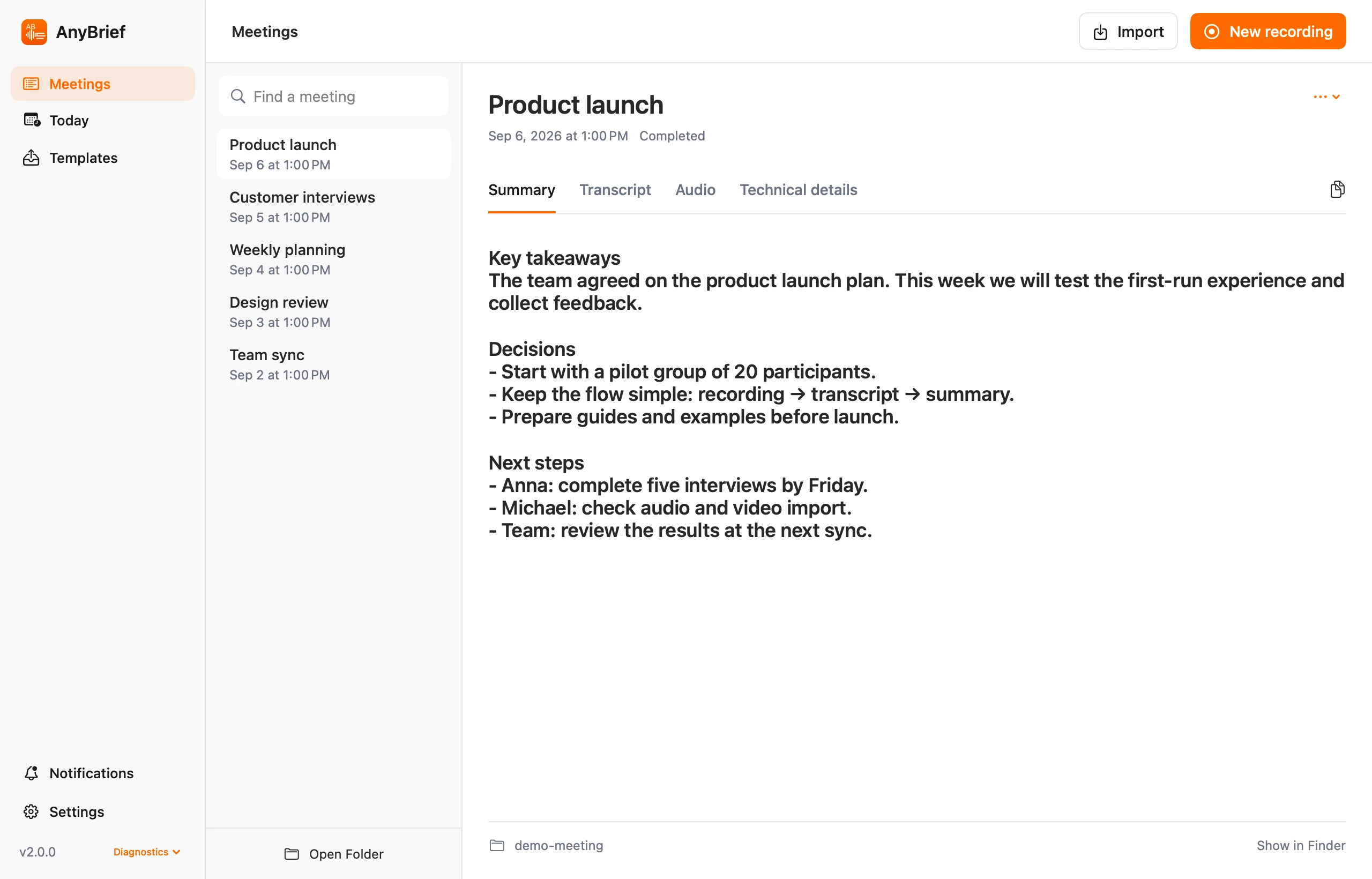Image resolution: width=1372 pixels, height=879 pixels.
Task: Open the meeting more-options menu
Action: point(1326,97)
